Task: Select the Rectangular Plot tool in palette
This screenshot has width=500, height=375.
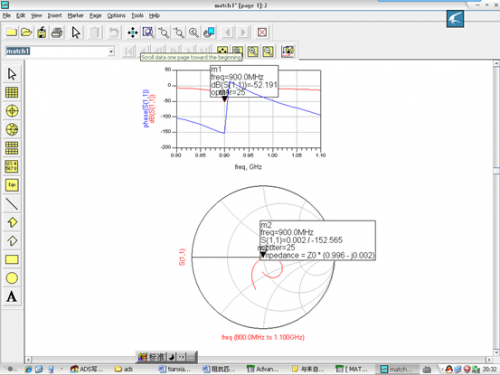Action: (x=12, y=92)
